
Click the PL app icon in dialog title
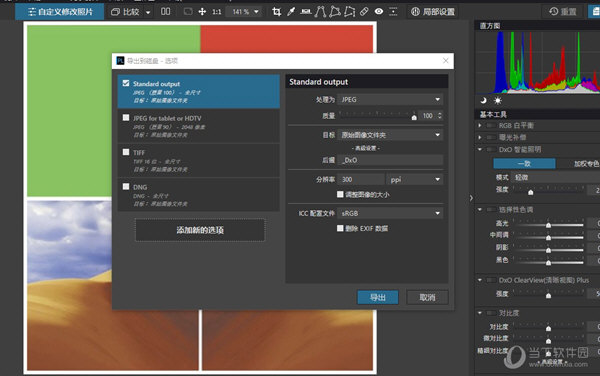tap(120, 61)
